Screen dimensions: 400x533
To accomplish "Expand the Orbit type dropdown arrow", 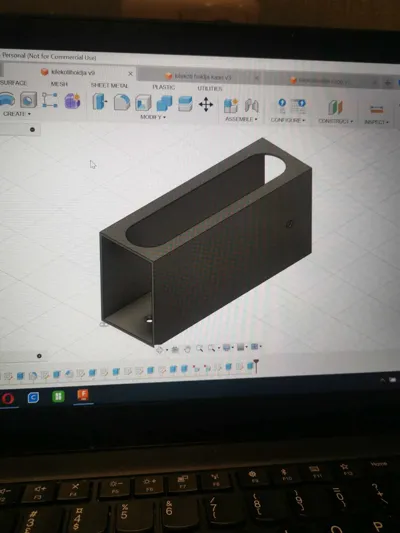I will pos(167,350).
